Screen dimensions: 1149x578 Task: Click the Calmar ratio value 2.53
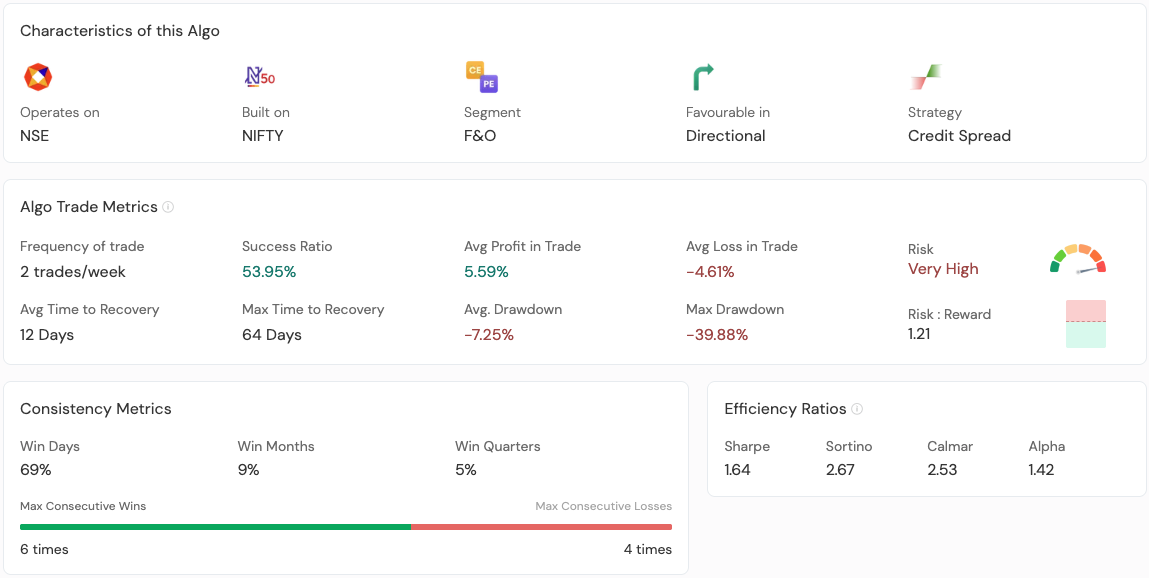[942, 470]
